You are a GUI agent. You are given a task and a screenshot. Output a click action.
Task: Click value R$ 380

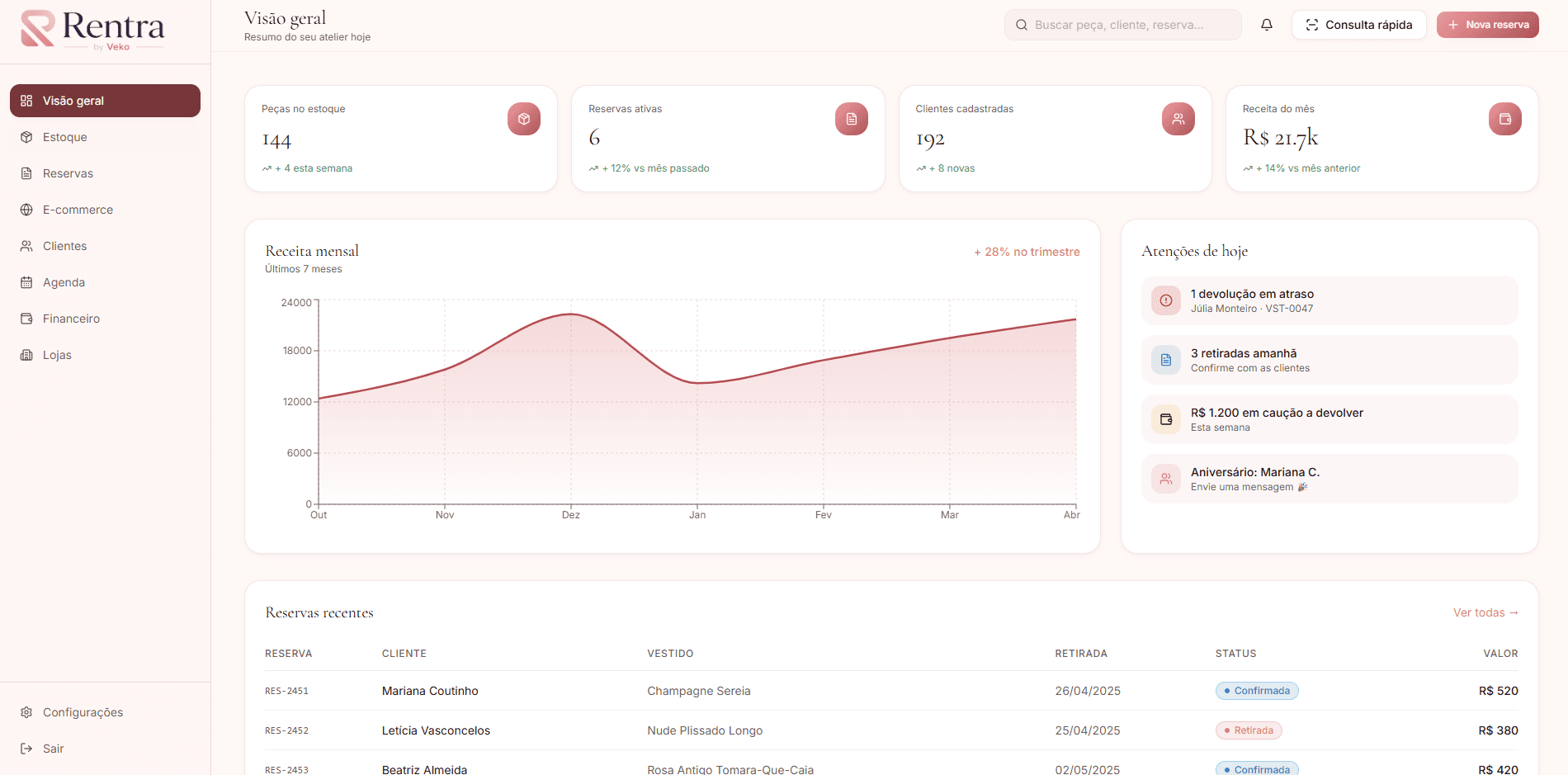(1499, 730)
